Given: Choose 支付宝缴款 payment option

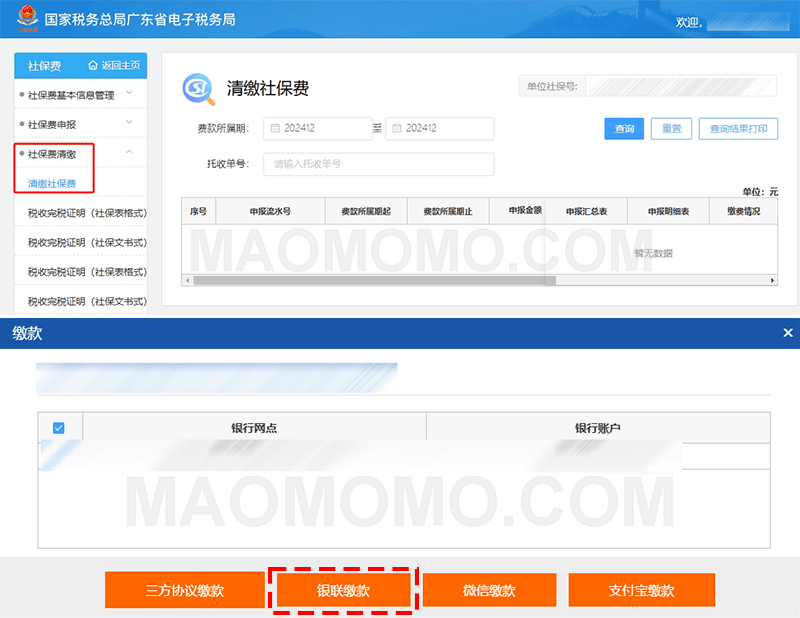Looking at the screenshot, I should pyautogui.click(x=641, y=590).
